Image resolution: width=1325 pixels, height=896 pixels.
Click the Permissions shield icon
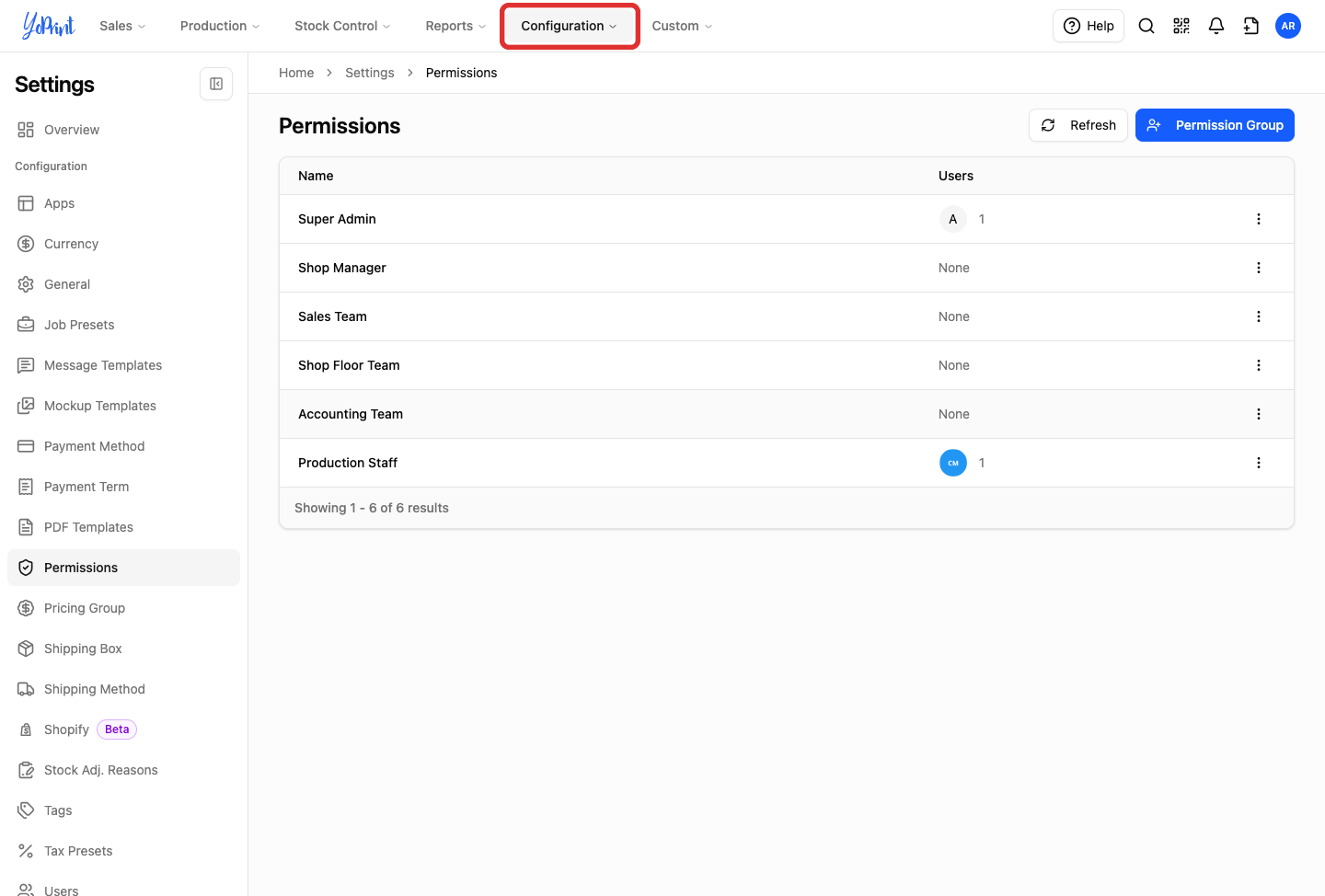(26, 568)
